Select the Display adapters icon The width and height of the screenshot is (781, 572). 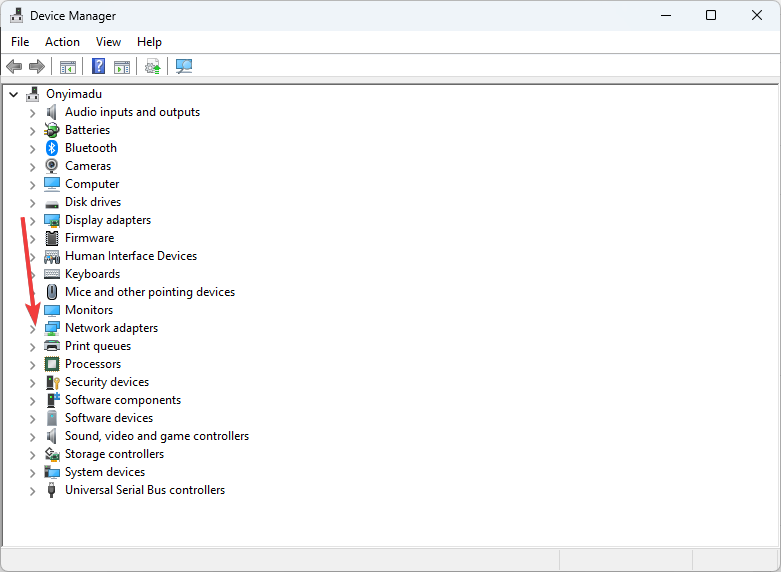[52, 220]
